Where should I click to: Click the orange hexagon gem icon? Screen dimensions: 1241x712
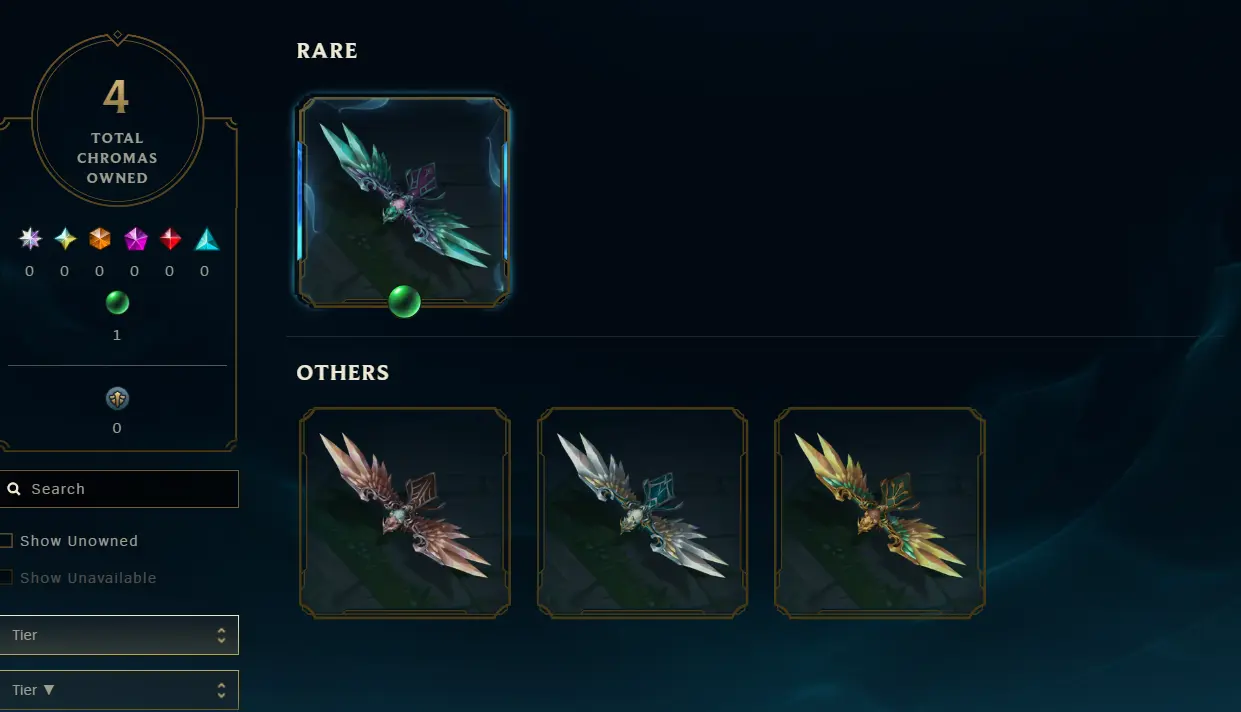coord(100,239)
